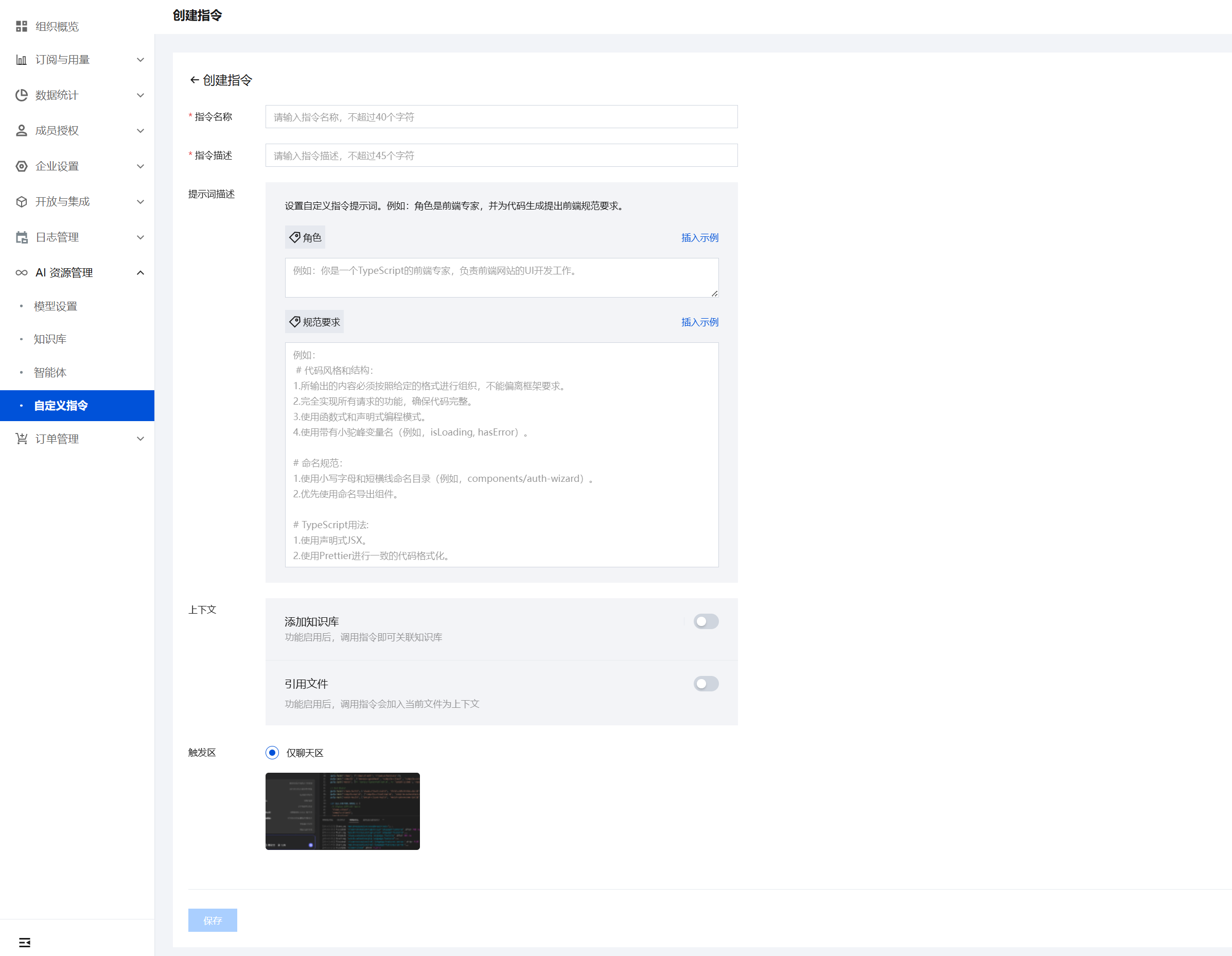Click the 指令名称 input field
The width and height of the screenshot is (1232, 956).
(x=501, y=117)
